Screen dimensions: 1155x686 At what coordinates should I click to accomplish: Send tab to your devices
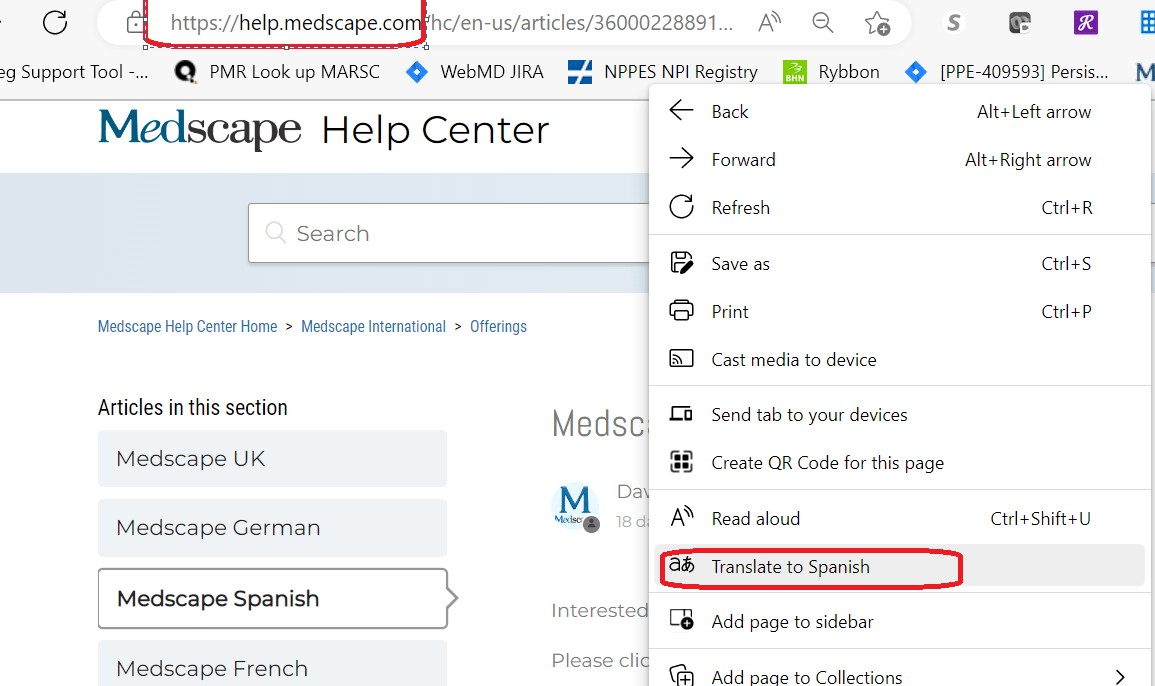[x=810, y=414]
